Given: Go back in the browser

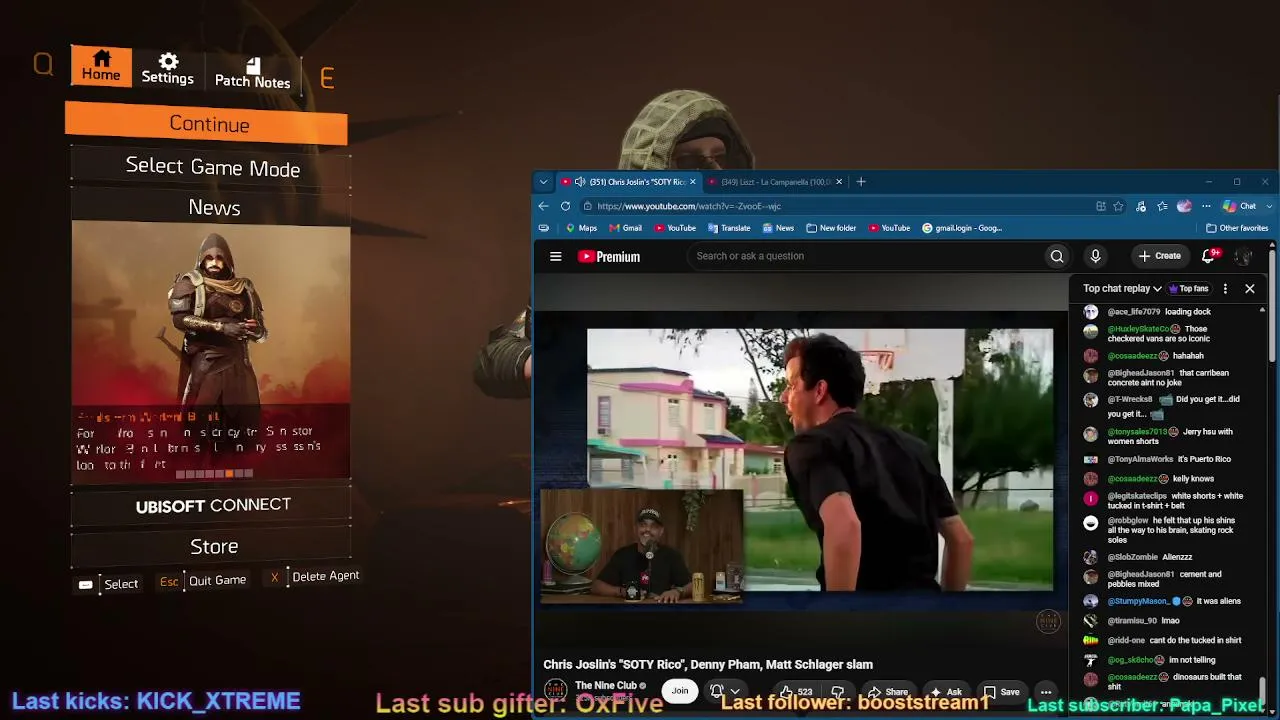Looking at the screenshot, I should tap(543, 206).
